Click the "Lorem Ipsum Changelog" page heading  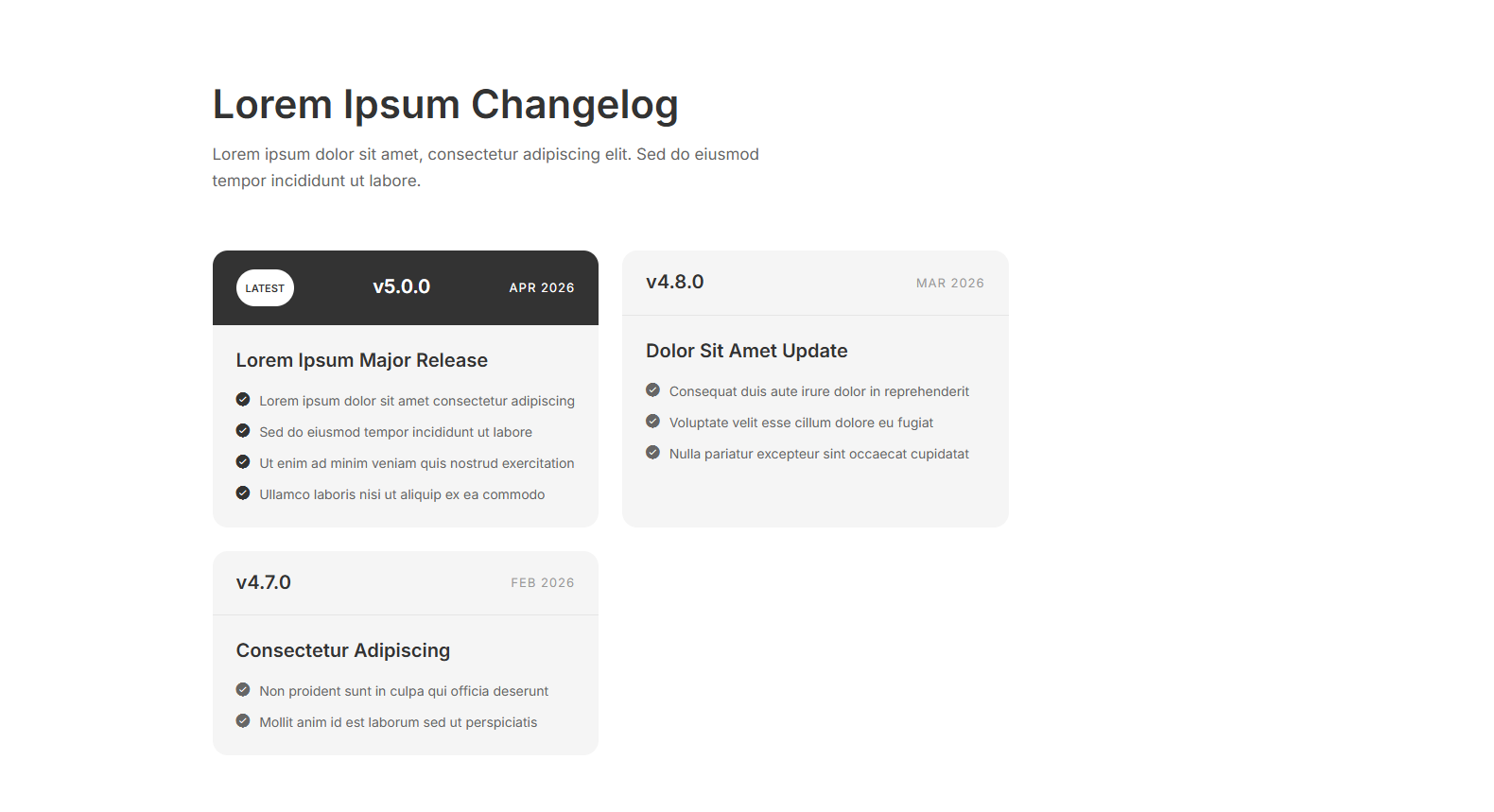pos(445,105)
